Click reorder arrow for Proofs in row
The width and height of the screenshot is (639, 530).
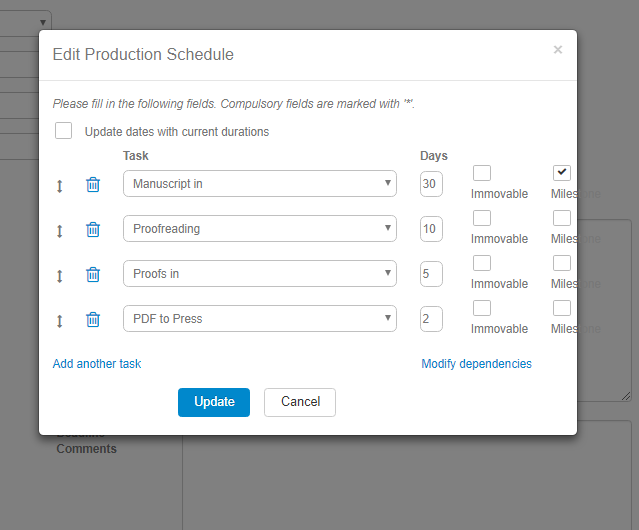click(x=60, y=275)
